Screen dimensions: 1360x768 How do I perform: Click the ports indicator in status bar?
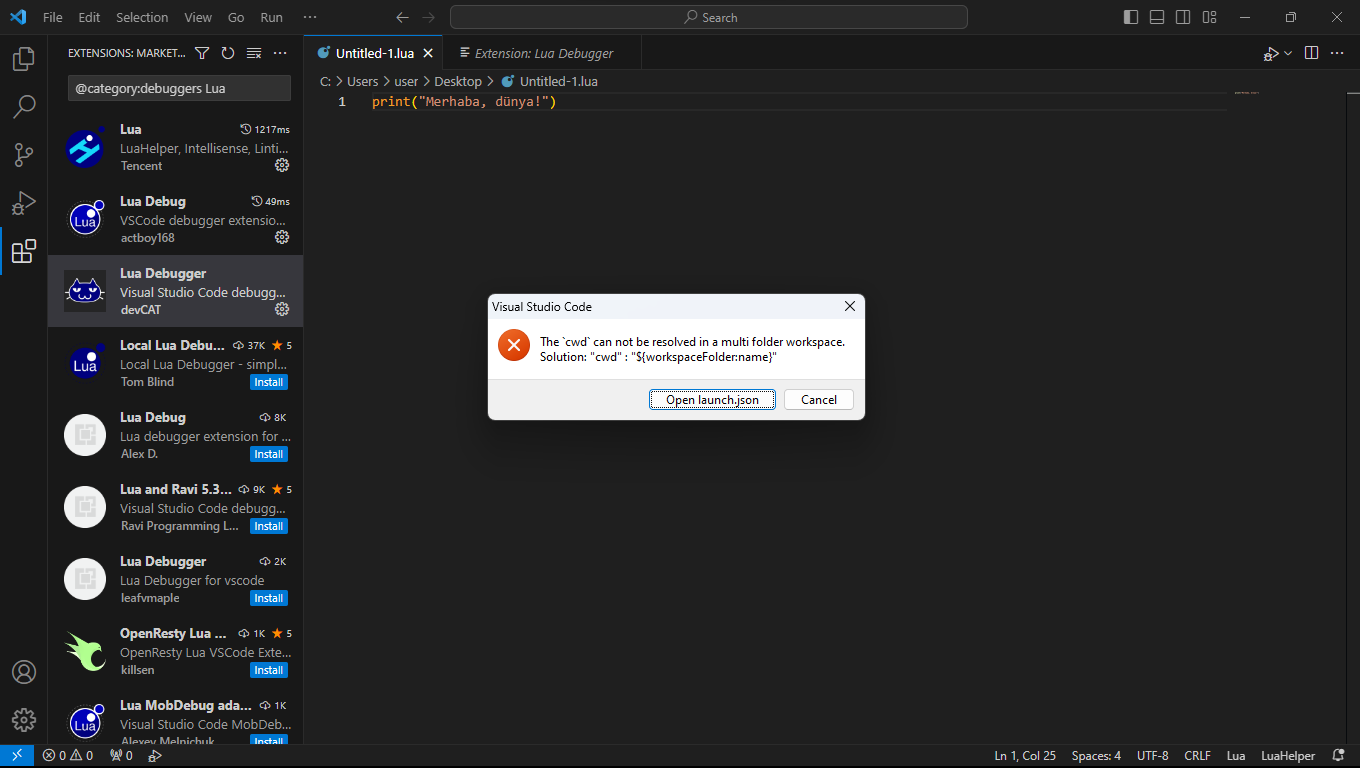coord(121,756)
